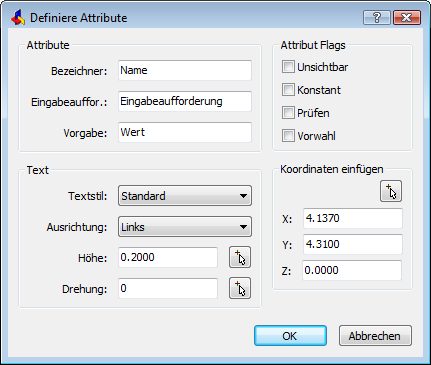Select the X coordinate field
The image size is (431, 365).
tap(353, 218)
